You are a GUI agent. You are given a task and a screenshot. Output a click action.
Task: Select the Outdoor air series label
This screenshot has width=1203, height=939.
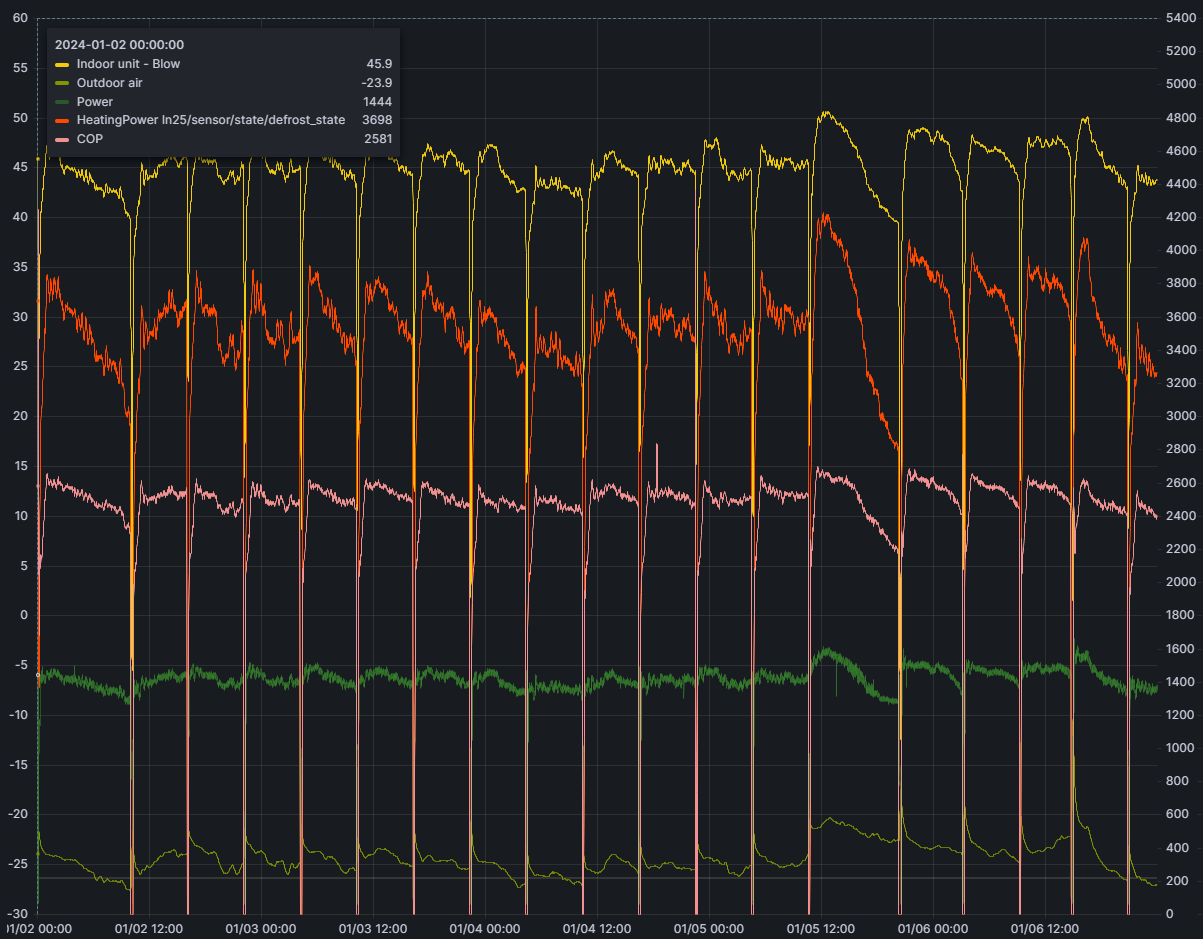coord(109,83)
